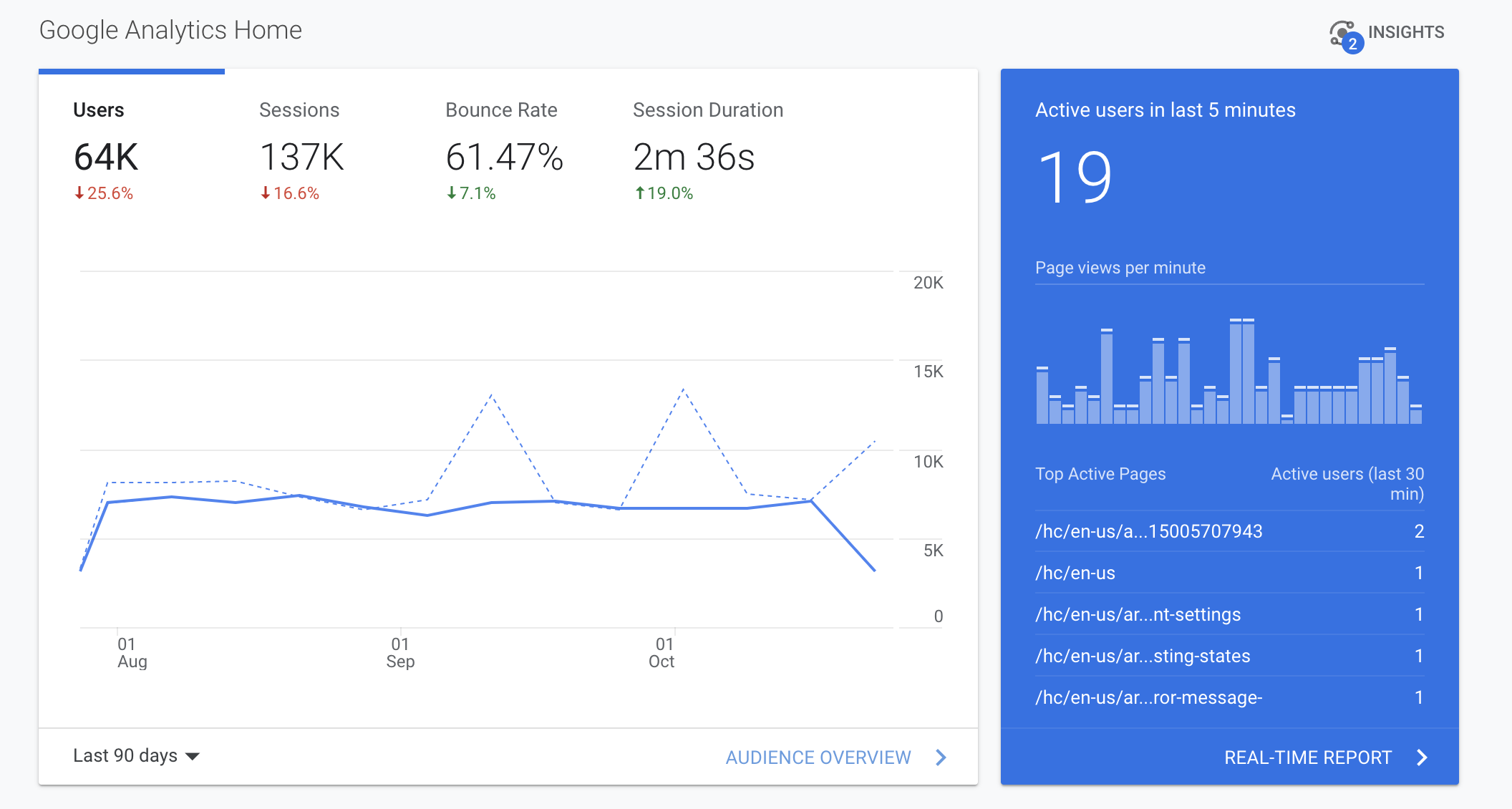Click the /hc/en-us active page entry
The height and width of the screenshot is (809, 1512).
(x=1075, y=573)
